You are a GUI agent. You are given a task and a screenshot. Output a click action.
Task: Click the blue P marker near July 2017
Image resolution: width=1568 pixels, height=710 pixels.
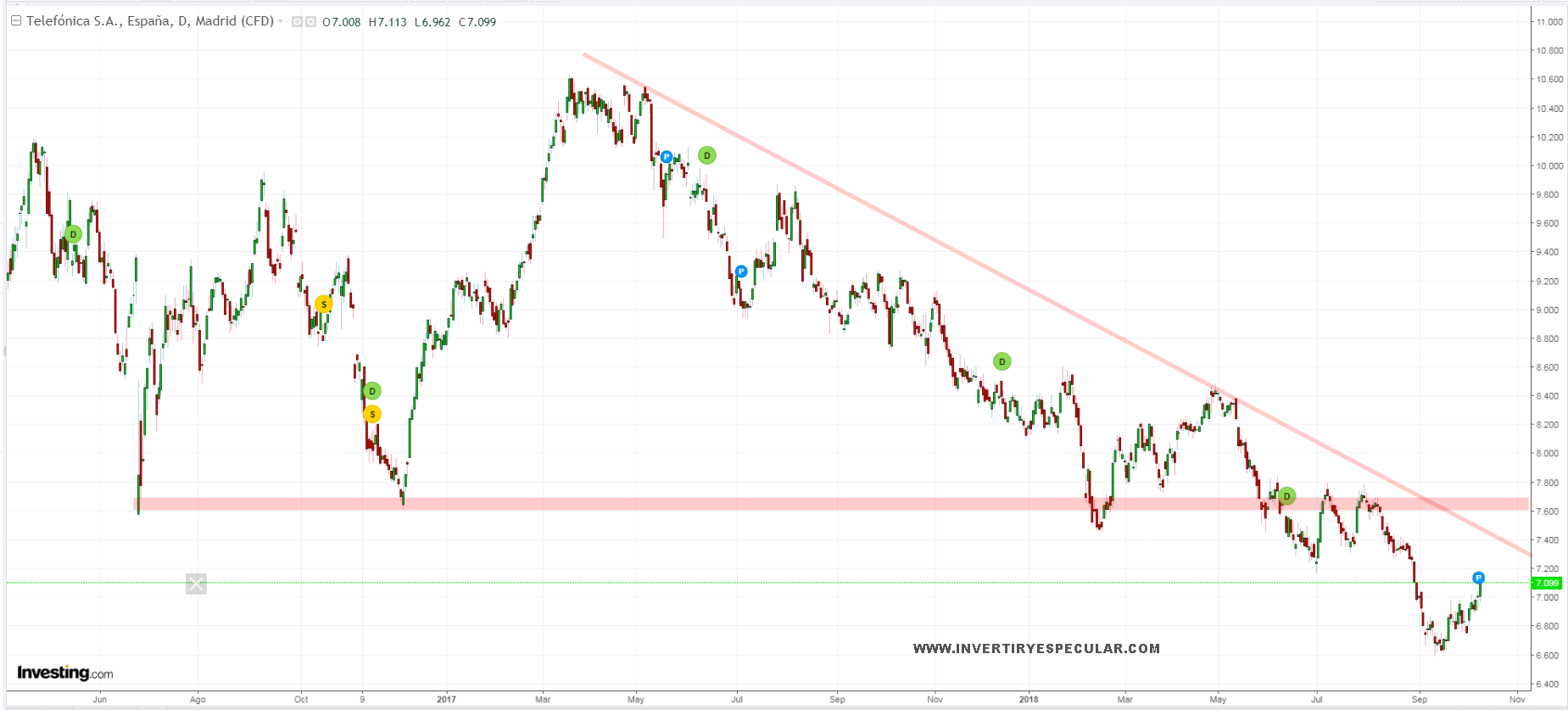point(741,271)
